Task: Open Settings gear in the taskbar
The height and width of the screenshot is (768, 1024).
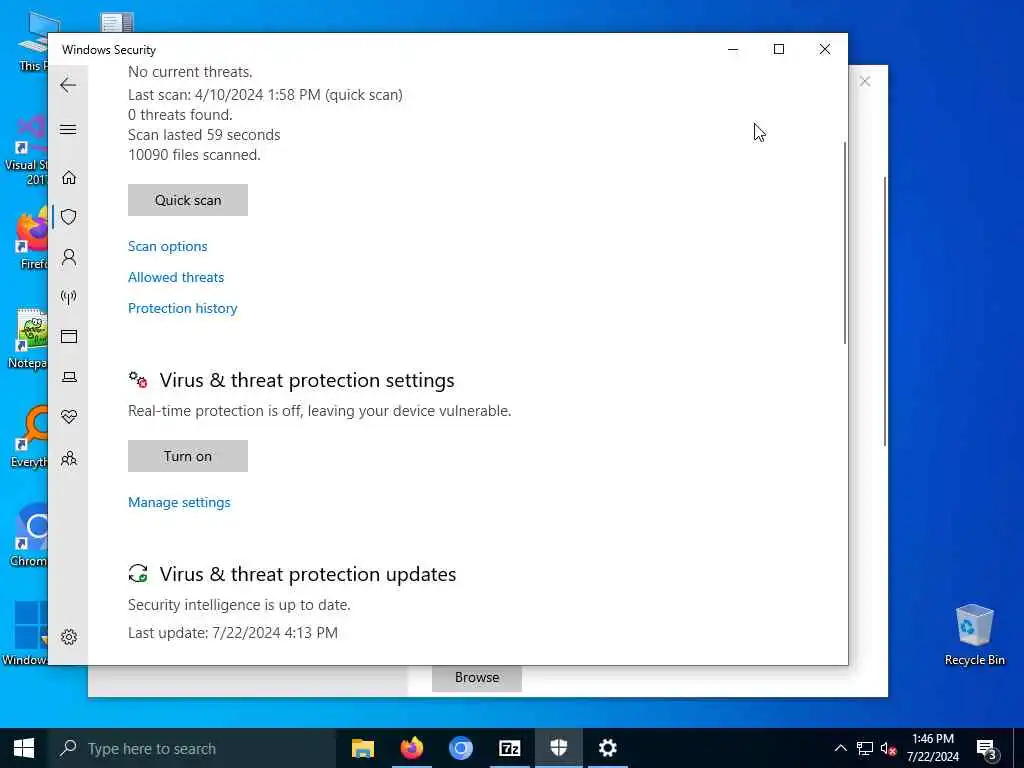Action: point(607,748)
